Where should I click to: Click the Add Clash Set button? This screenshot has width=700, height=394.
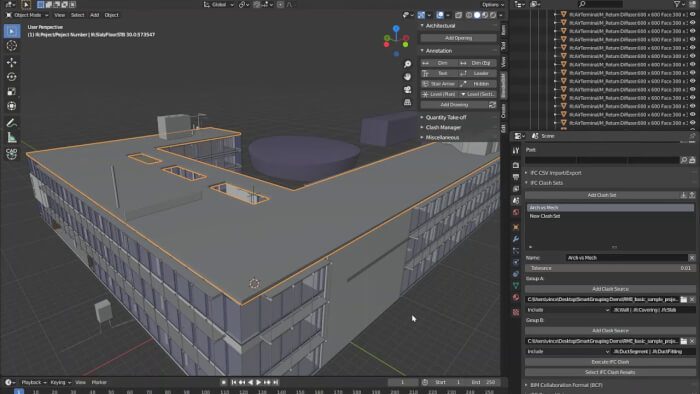tap(601, 195)
